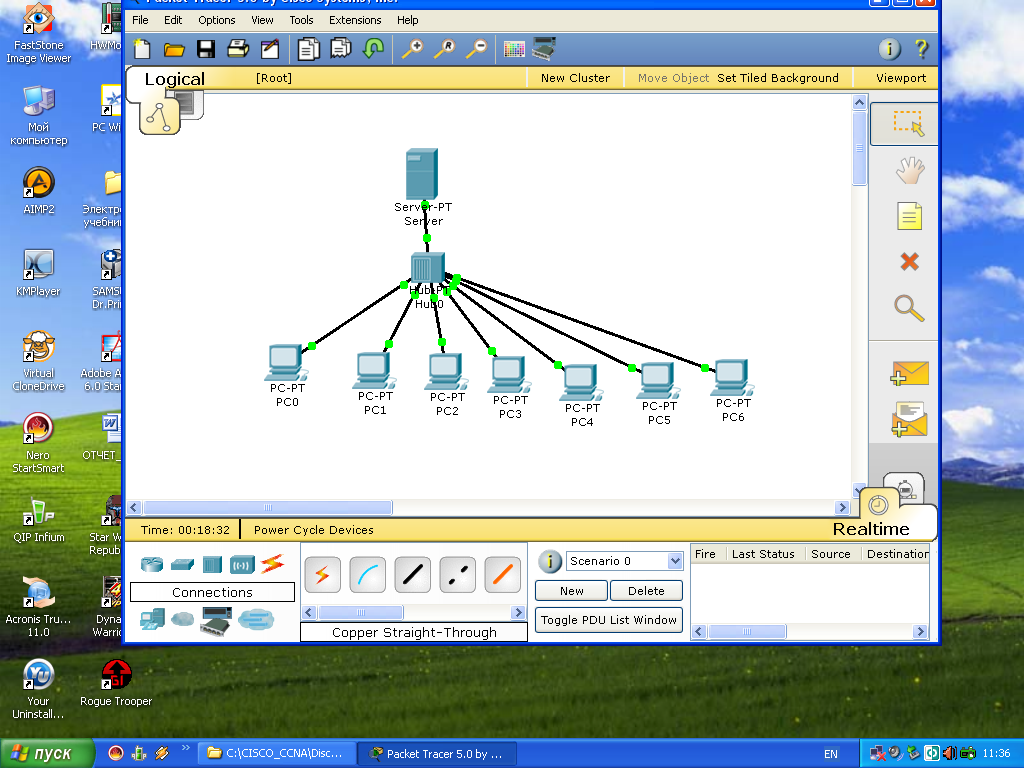Pick the Console cable connection icon
1024x768 pixels.
click(368, 575)
